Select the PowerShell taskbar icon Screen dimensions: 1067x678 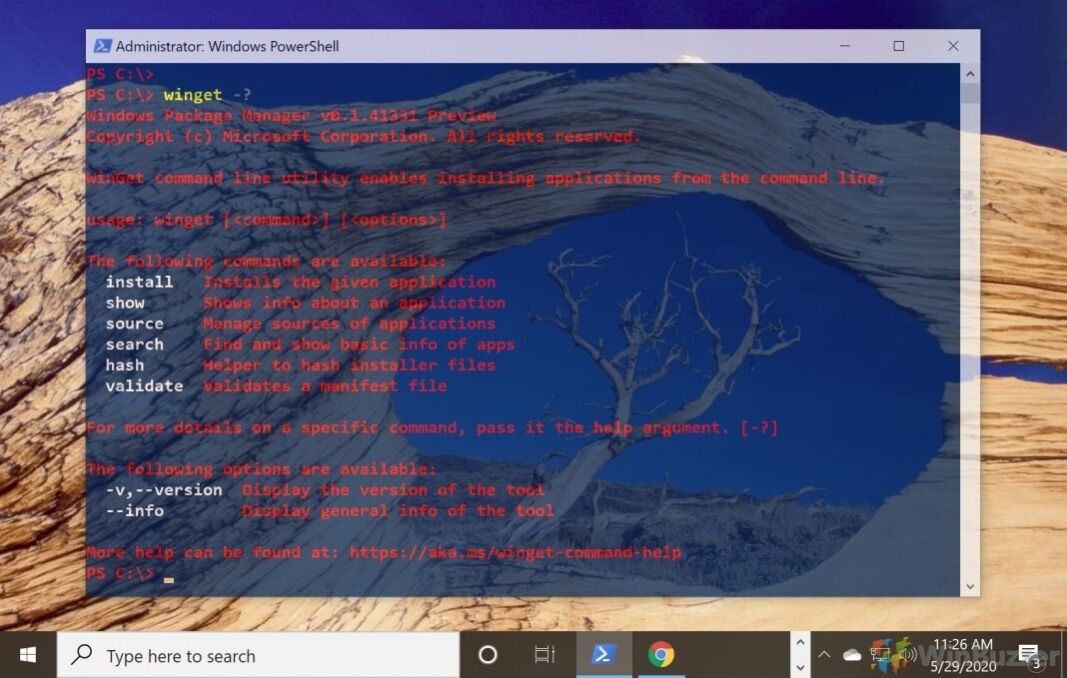(604, 655)
